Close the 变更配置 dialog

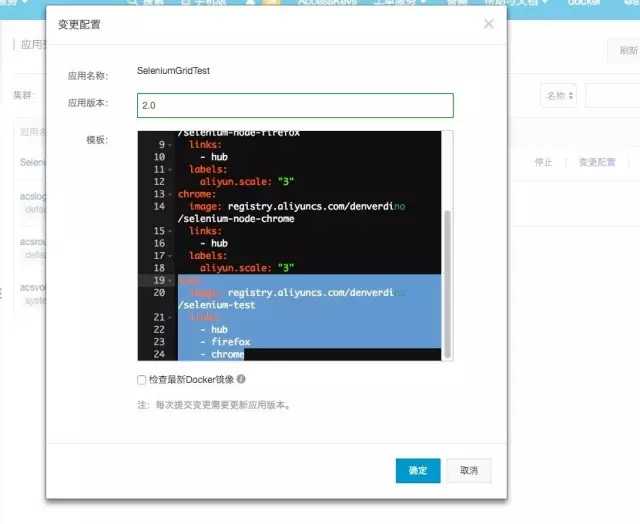point(489,24)
